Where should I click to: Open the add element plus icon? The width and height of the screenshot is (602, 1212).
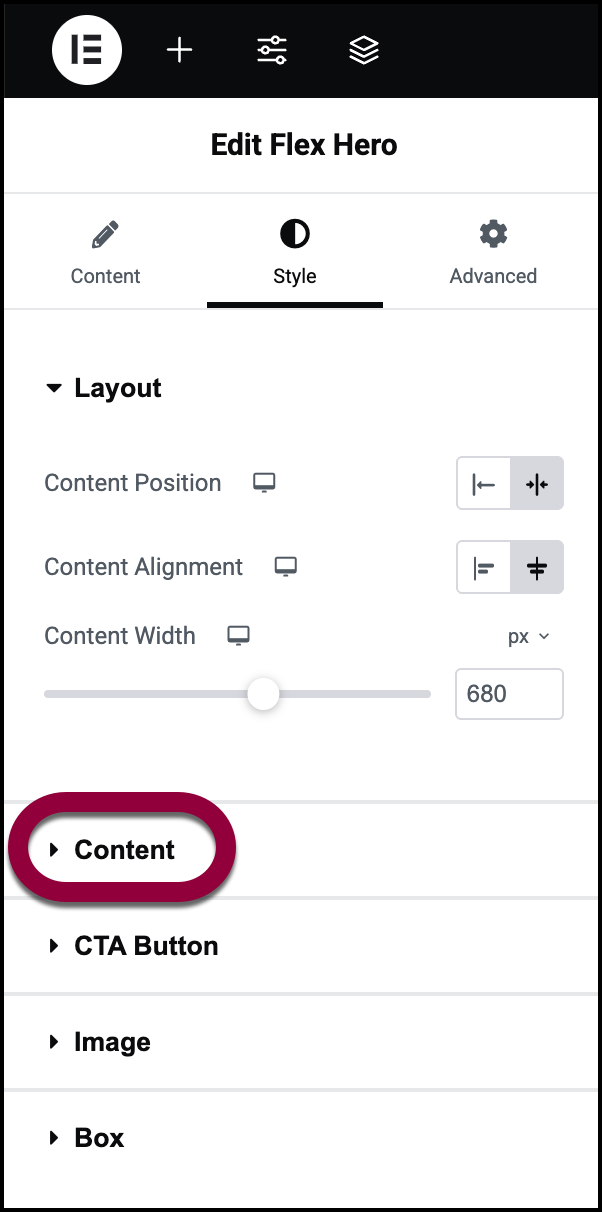(179, 50)
